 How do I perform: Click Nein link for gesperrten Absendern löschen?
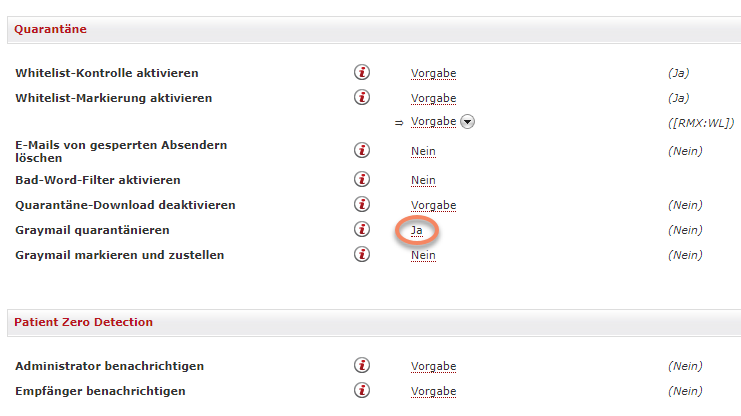click(423, 151)
